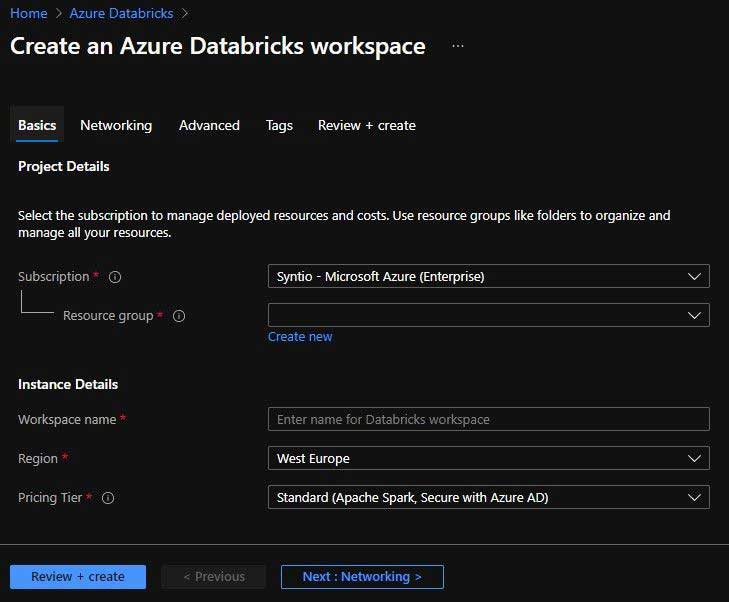Click the Project Details heading

tap(64, 166)
